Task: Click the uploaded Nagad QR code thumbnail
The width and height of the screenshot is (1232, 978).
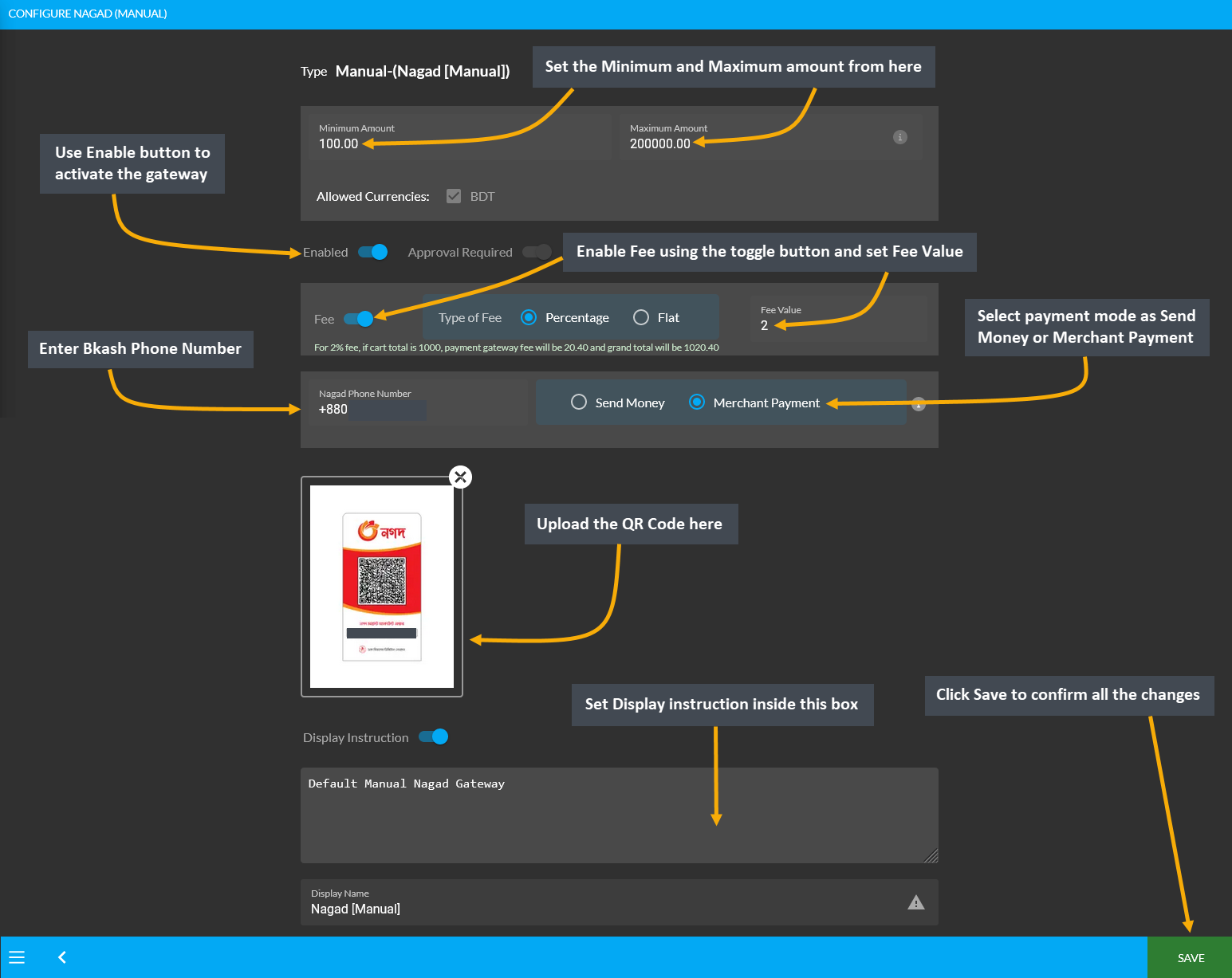Action: (x=382, y=587)
